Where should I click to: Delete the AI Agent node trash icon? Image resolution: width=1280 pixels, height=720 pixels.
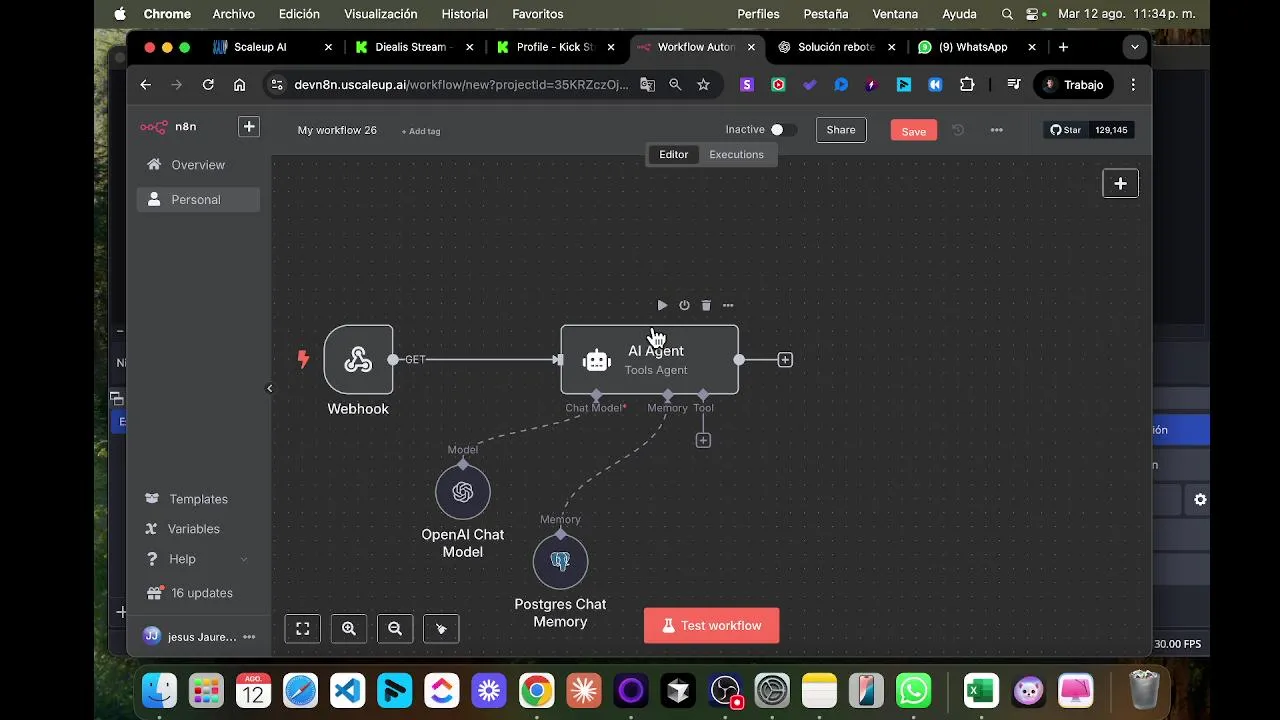(706, 305)
